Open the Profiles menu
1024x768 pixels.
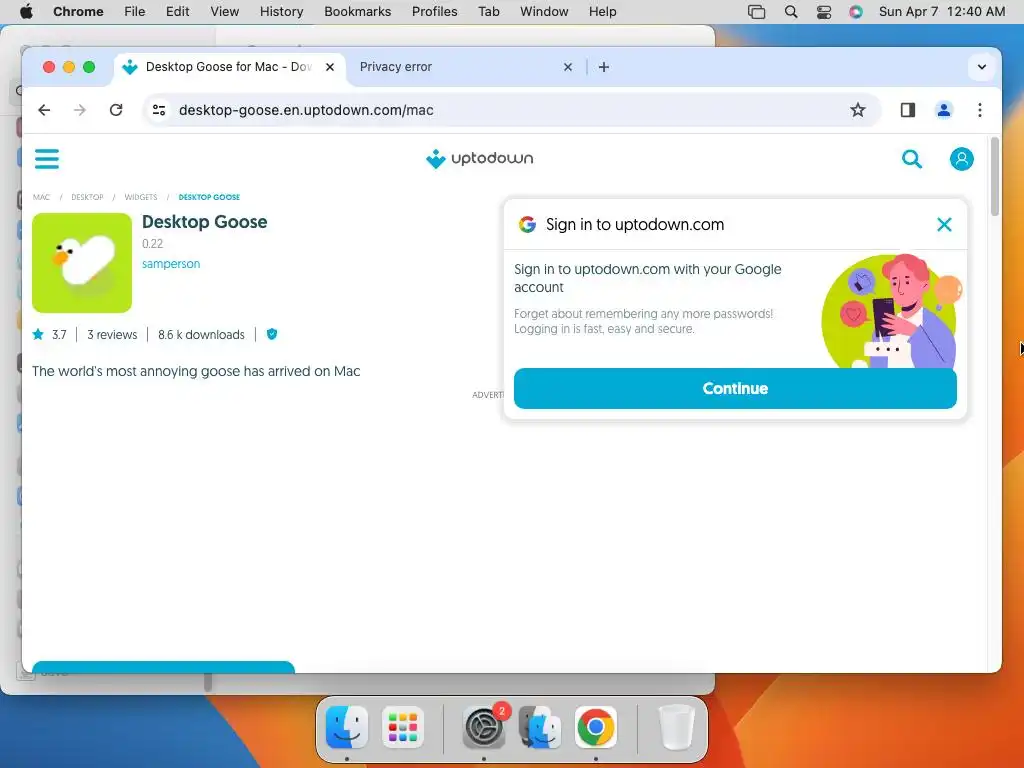[x=434, y=12]
